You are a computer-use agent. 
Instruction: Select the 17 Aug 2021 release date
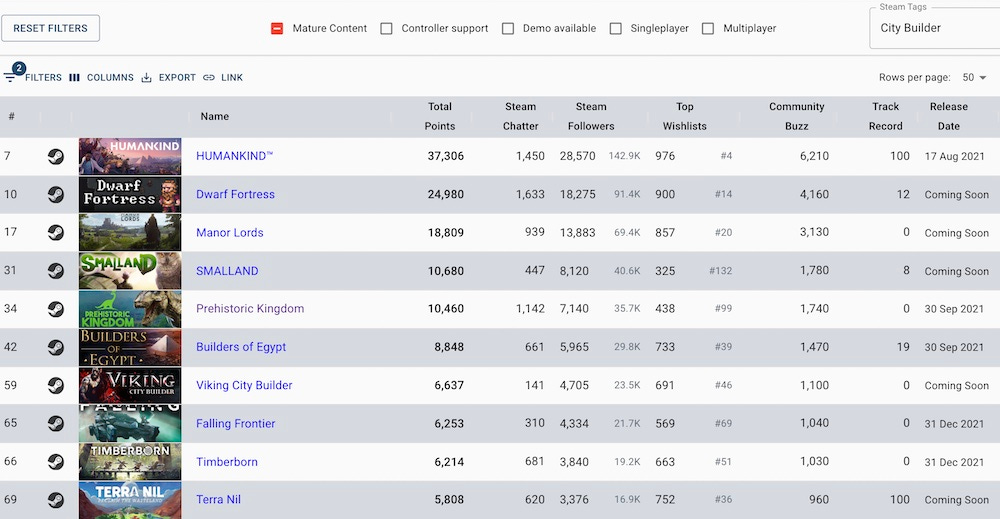[955, 156]
